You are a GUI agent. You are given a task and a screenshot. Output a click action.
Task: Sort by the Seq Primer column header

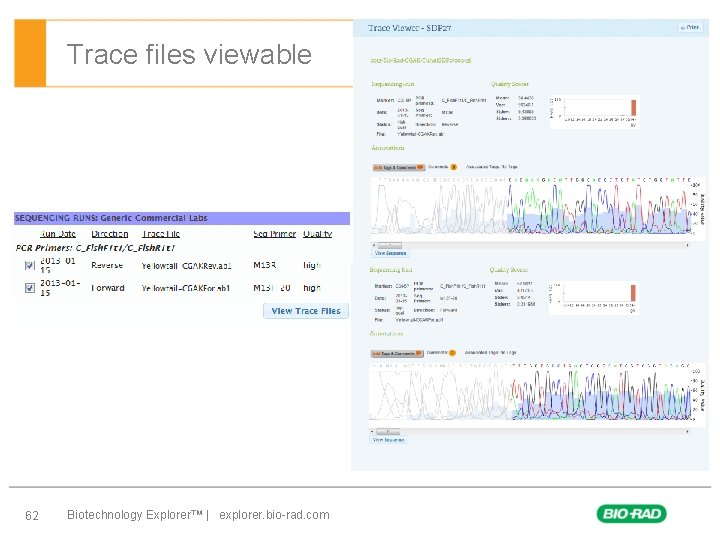(275, 234)
